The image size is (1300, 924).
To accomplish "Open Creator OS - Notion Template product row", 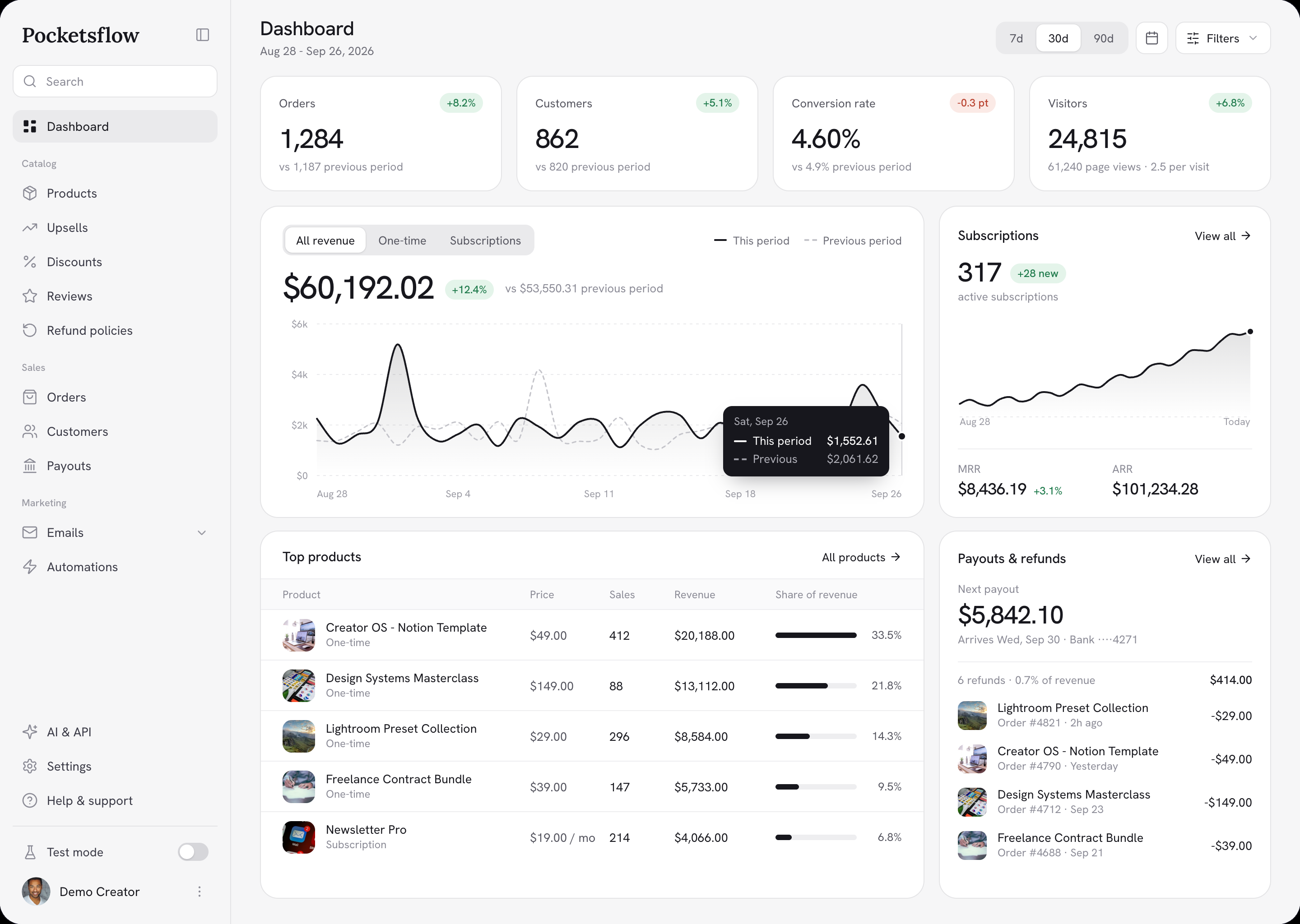I will point(592,635).
